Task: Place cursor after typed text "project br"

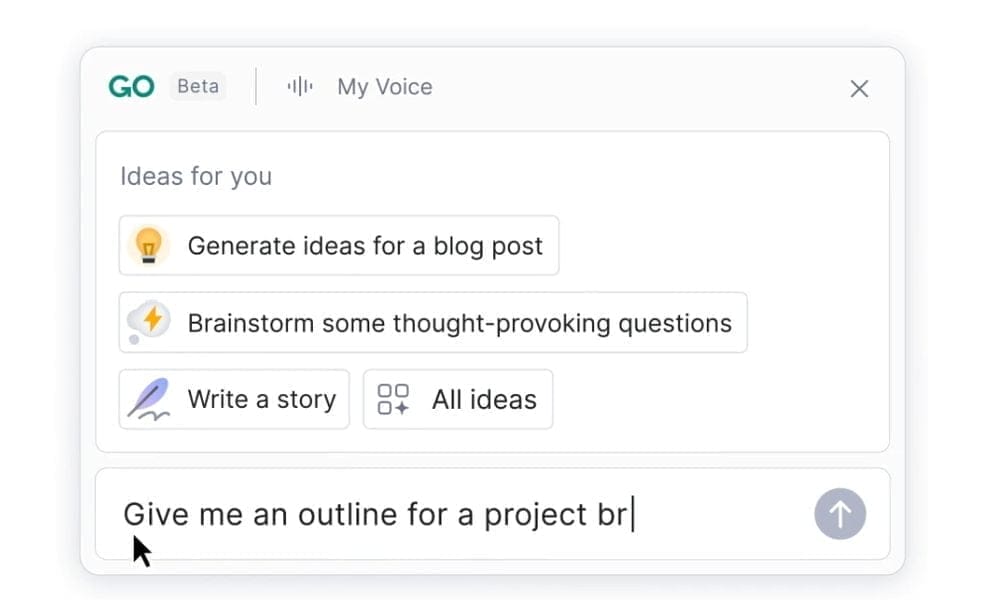Action: click(633, 514)
